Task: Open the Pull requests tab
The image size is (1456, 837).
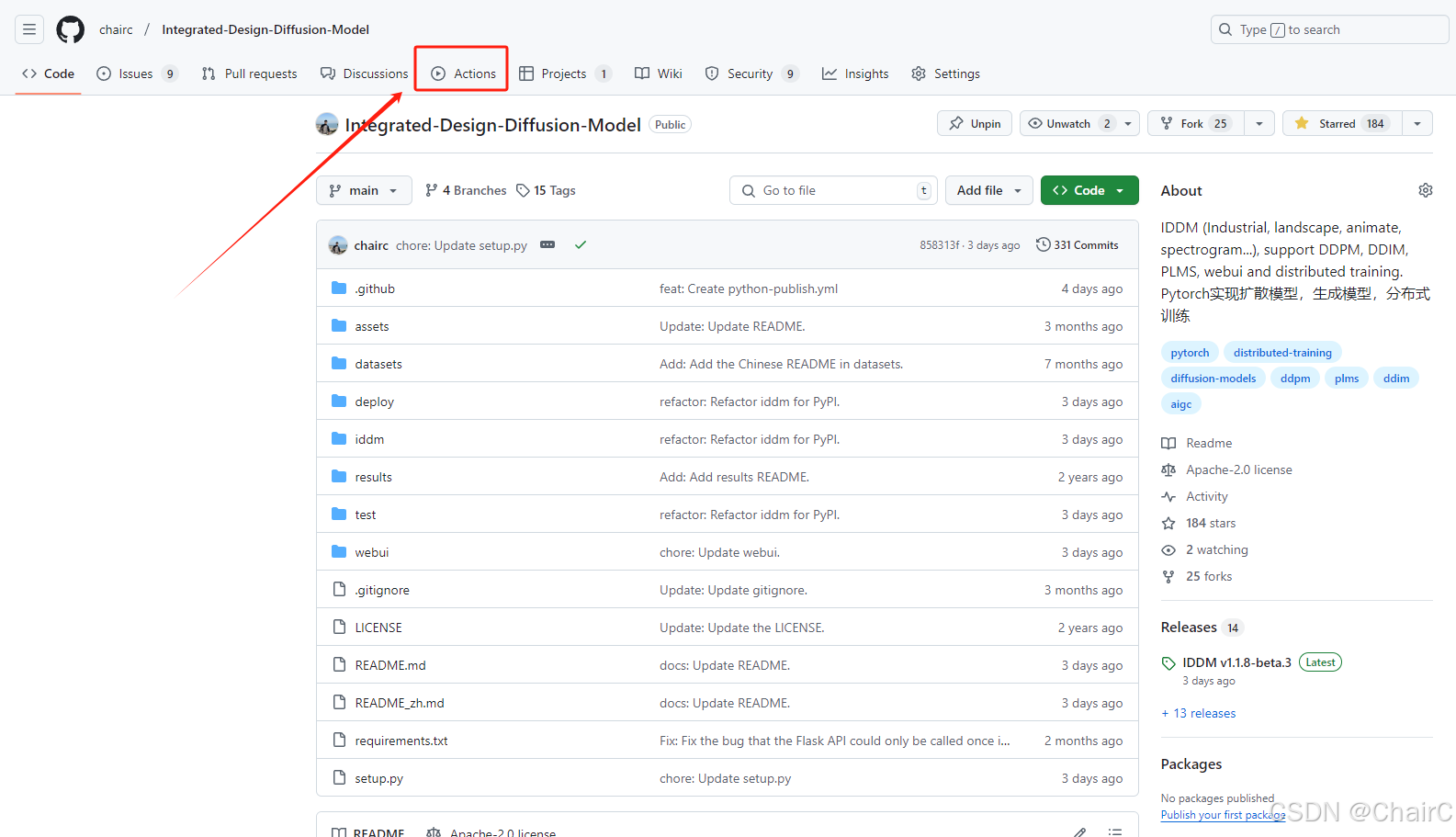Action: tap(250, 74)
